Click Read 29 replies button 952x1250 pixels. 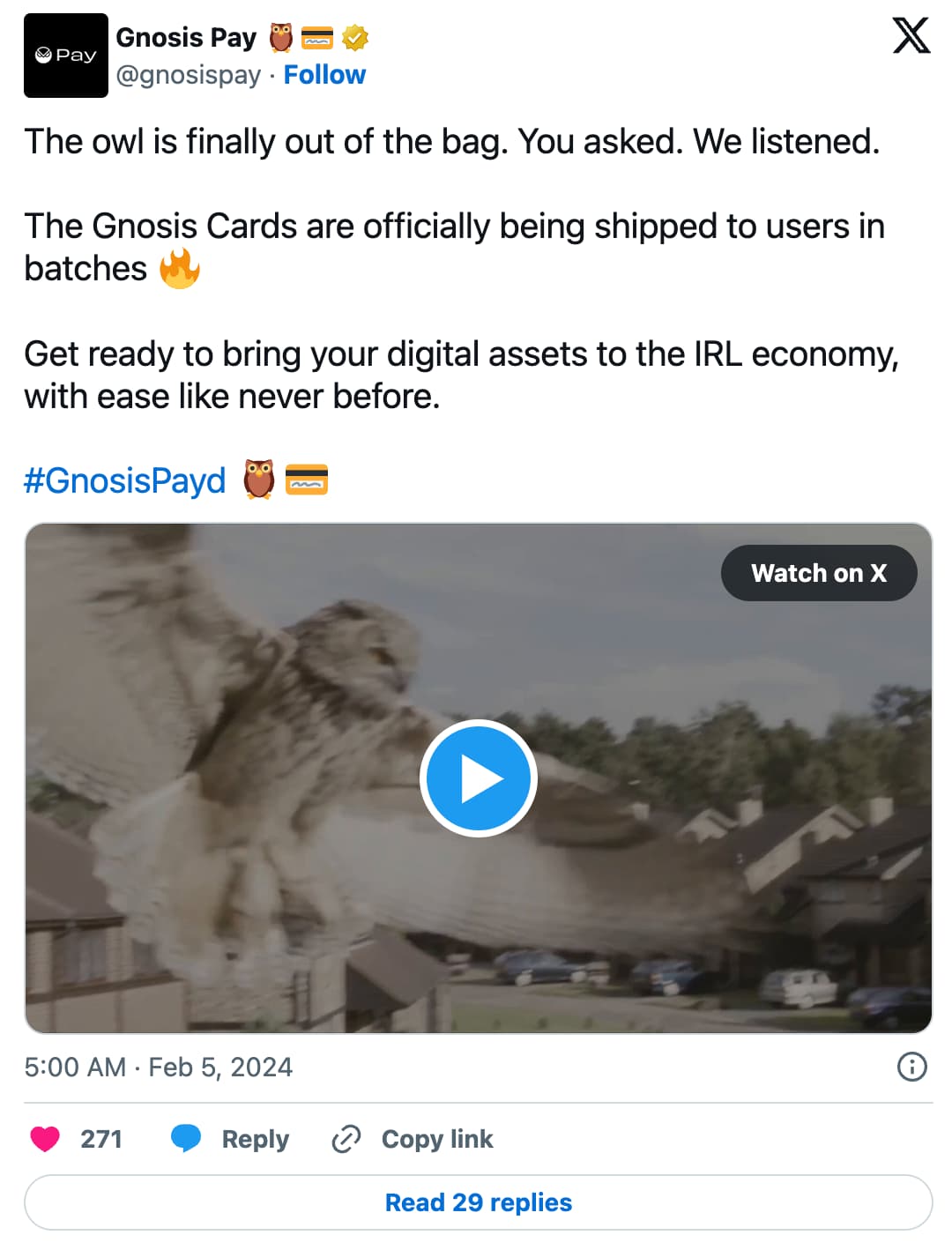point(479,1202)
